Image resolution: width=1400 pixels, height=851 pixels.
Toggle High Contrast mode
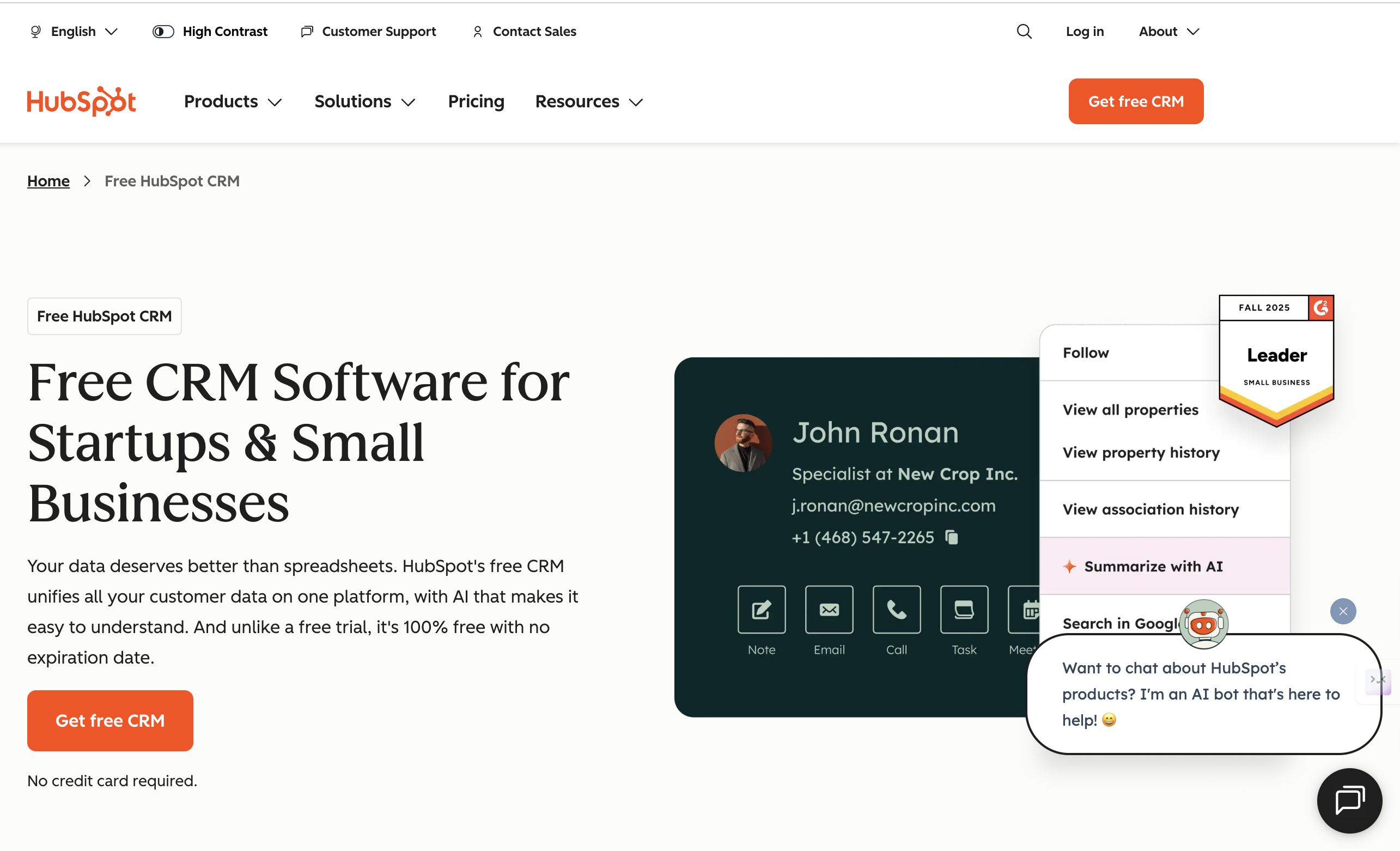click(163, 32)
